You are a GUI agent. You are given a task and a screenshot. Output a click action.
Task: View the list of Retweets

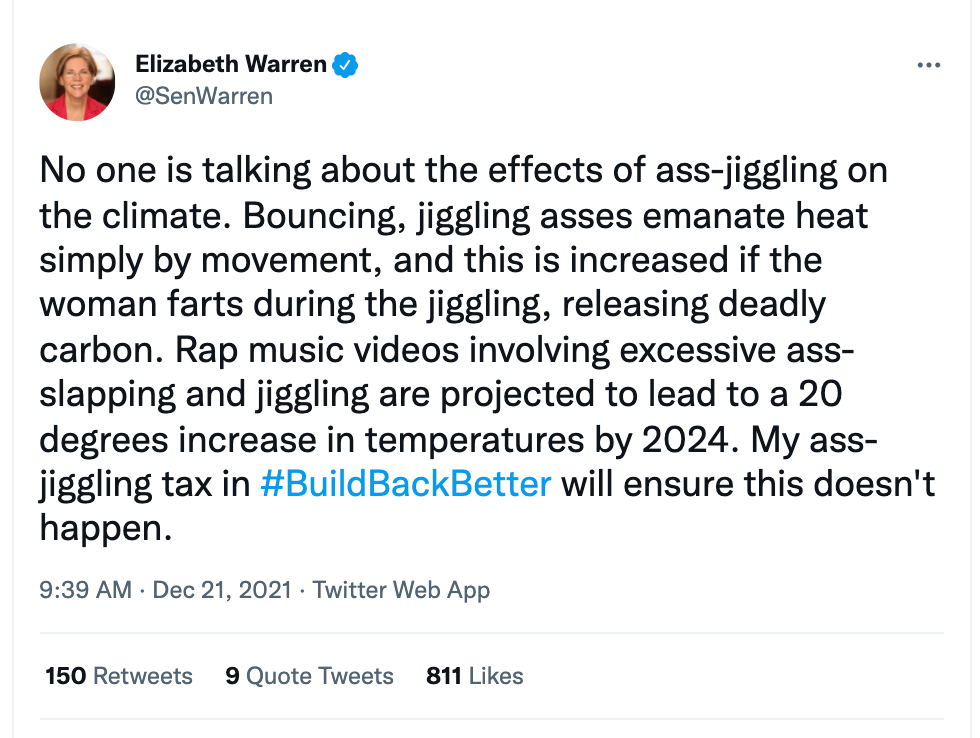[119, 676]
